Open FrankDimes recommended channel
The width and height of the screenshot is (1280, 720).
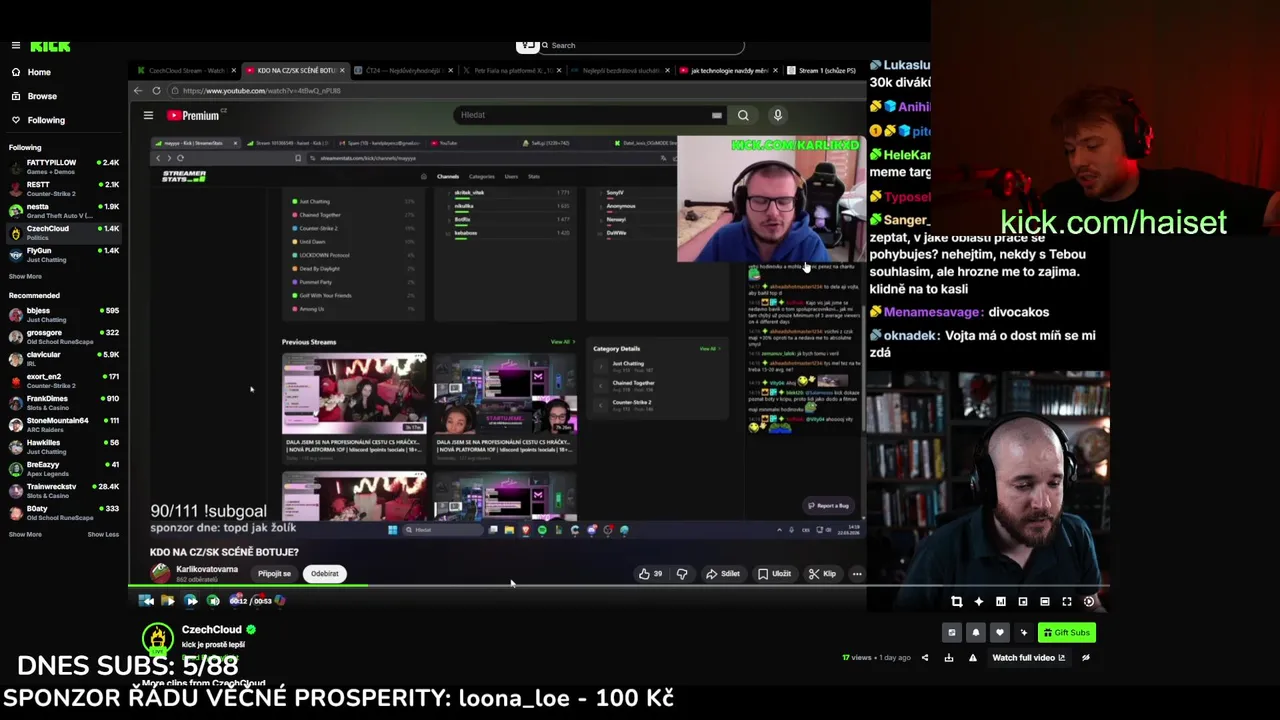64,402
